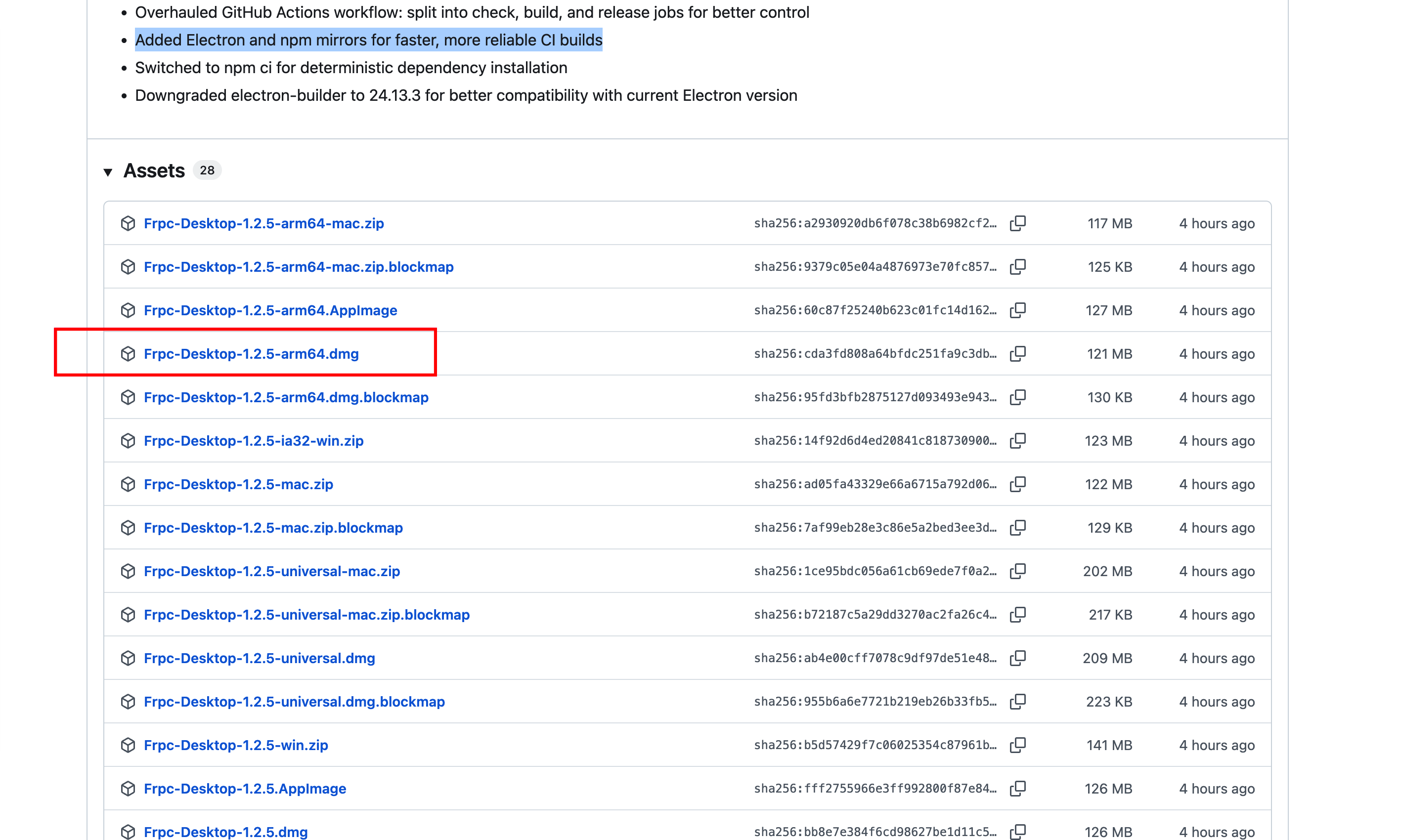Copy sha256 for universal.dmg.blockmap
Screen dimensions: 1401x840
[1017, 702]
